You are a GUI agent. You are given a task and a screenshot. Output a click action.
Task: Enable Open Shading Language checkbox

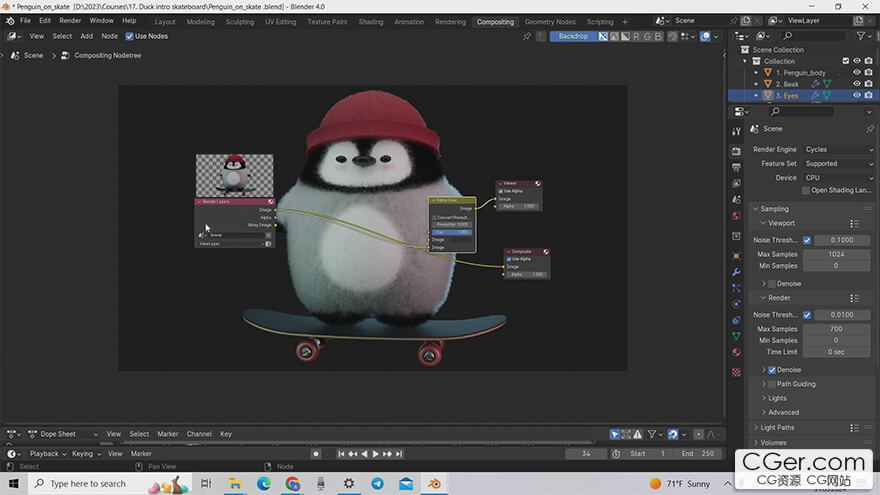pos(806,190)
